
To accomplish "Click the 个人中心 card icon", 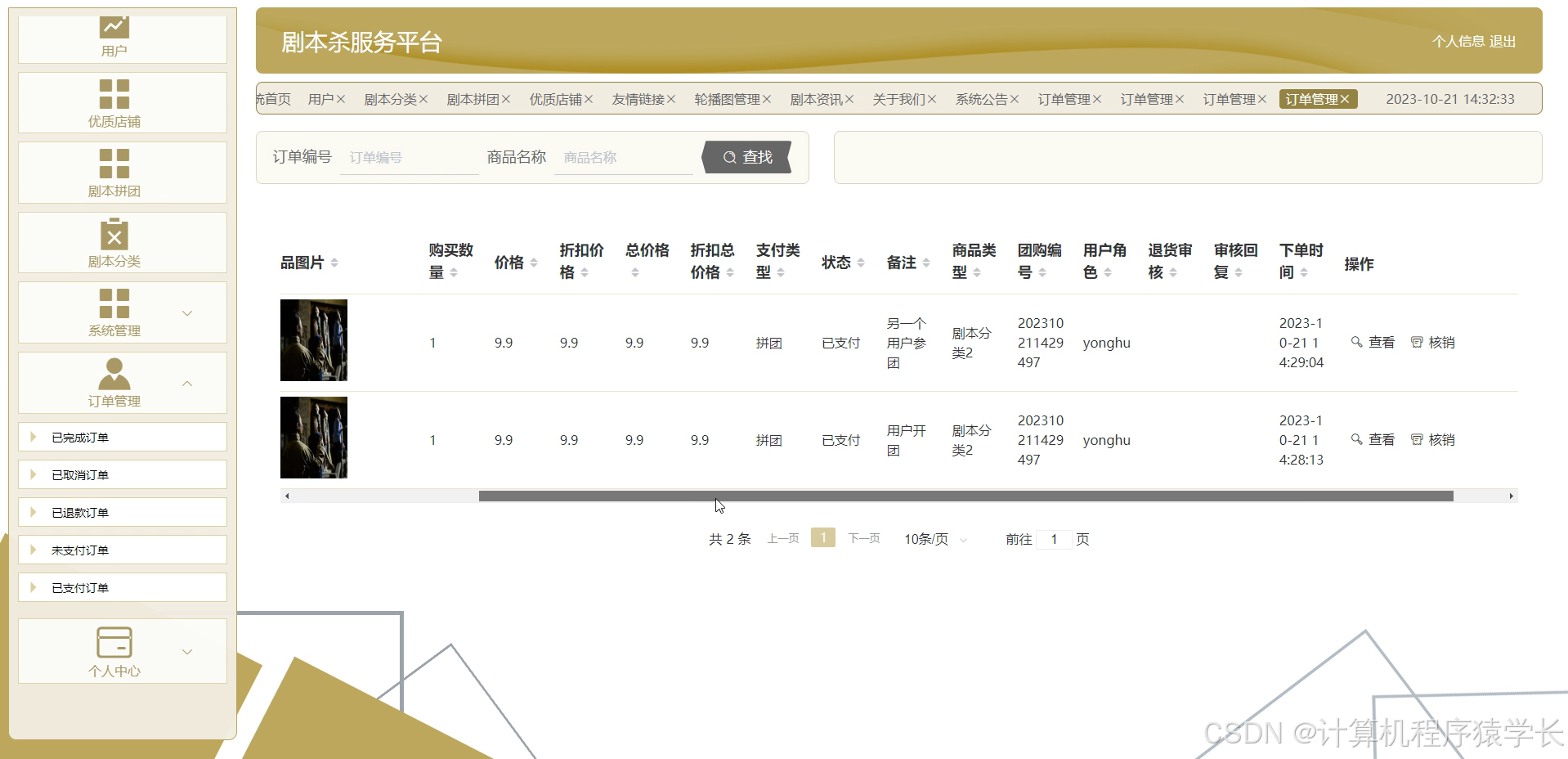I will [x=114, y=642].
